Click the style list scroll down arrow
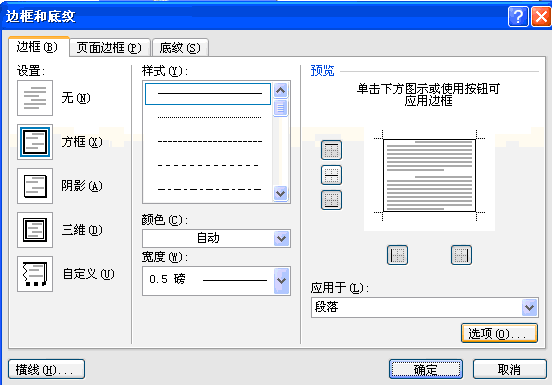552x385 pixels. pos(281,193)
